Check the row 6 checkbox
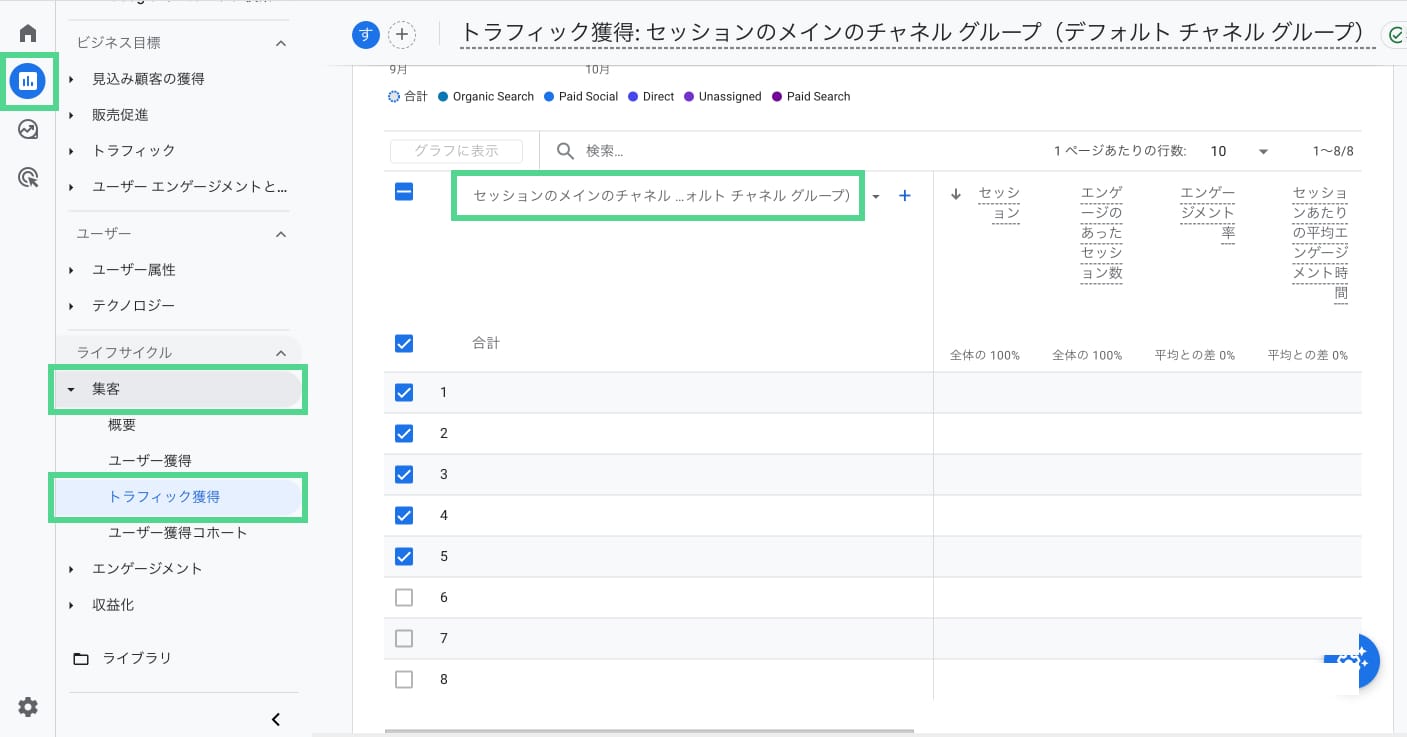This screenshot has width=1407, height=737. (404, 597)
